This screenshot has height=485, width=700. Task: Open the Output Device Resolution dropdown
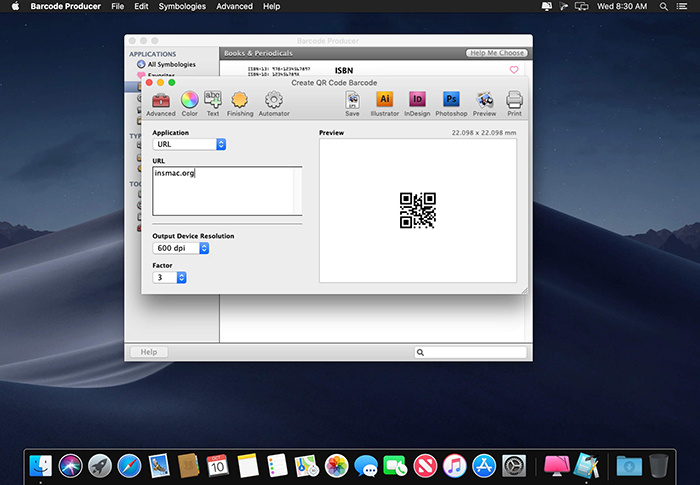point(181,248)
